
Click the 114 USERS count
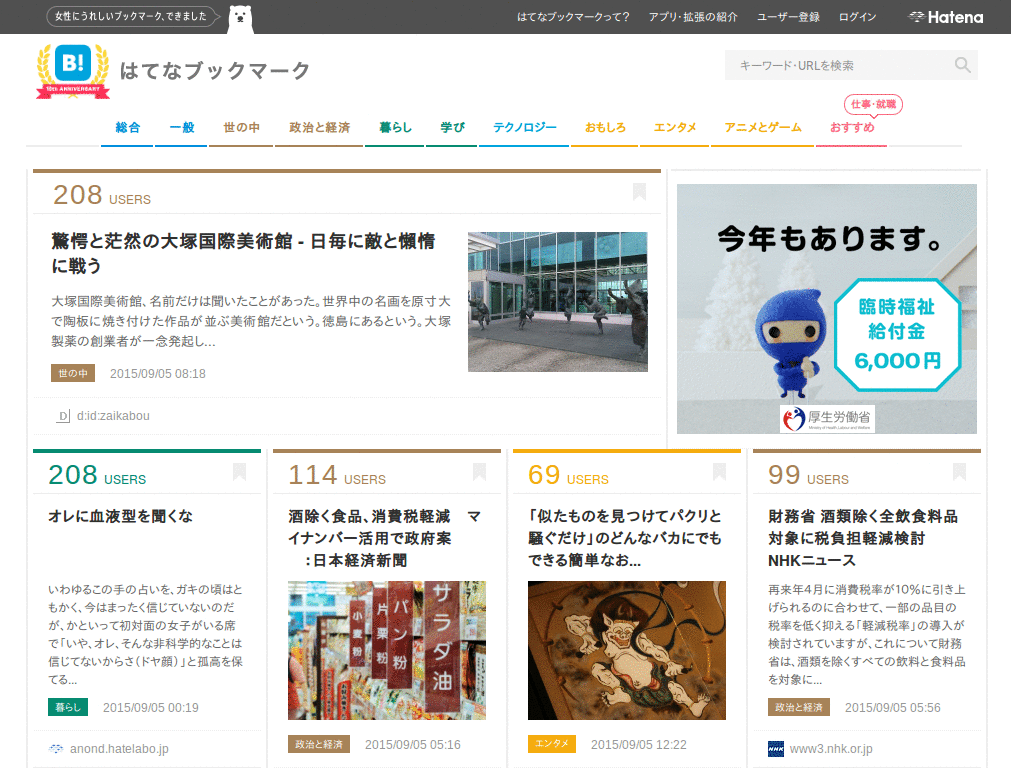(337, 475)
